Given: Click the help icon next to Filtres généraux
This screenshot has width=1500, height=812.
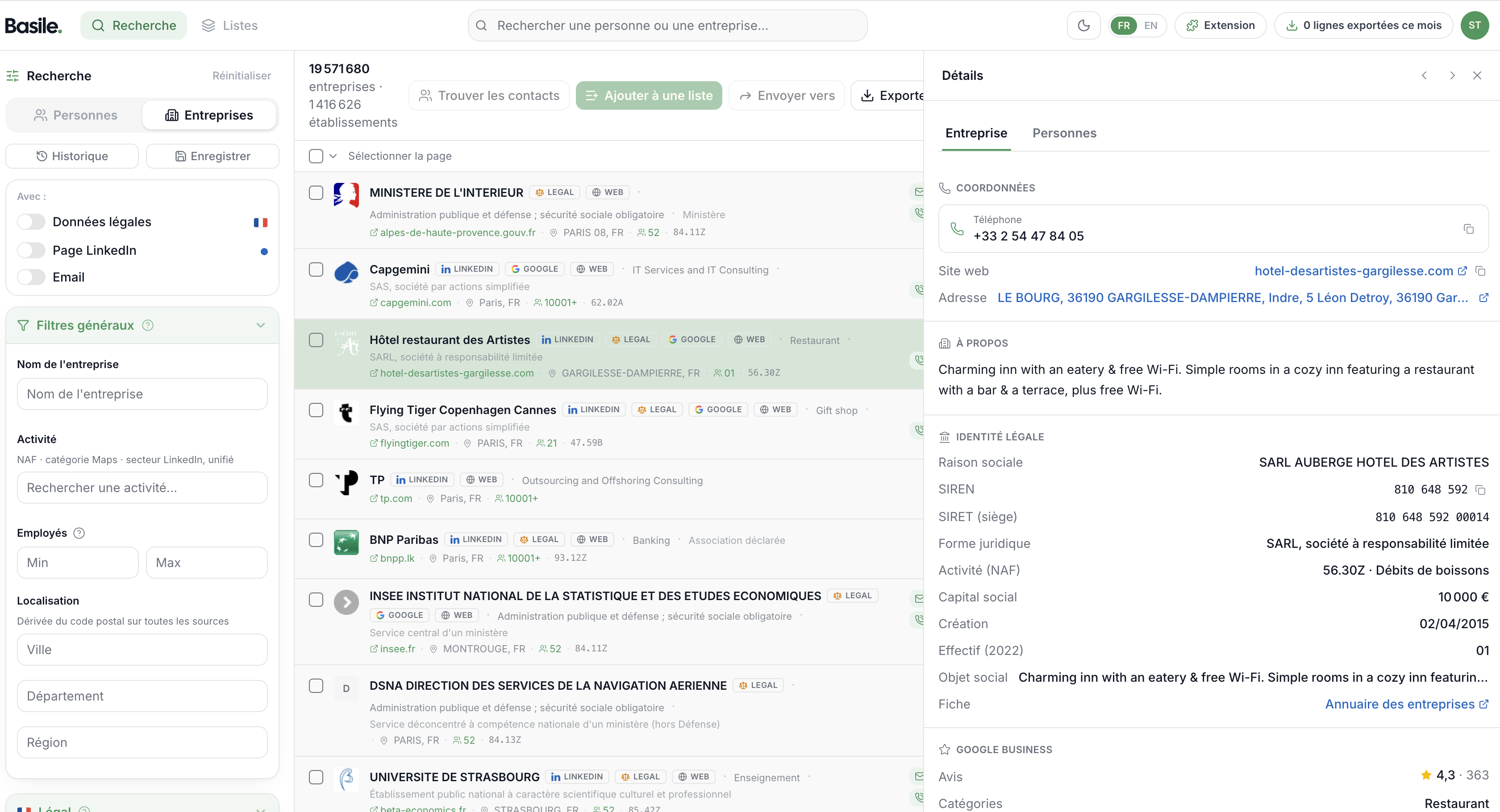Looking at the screenshot, I should point(148,325).
